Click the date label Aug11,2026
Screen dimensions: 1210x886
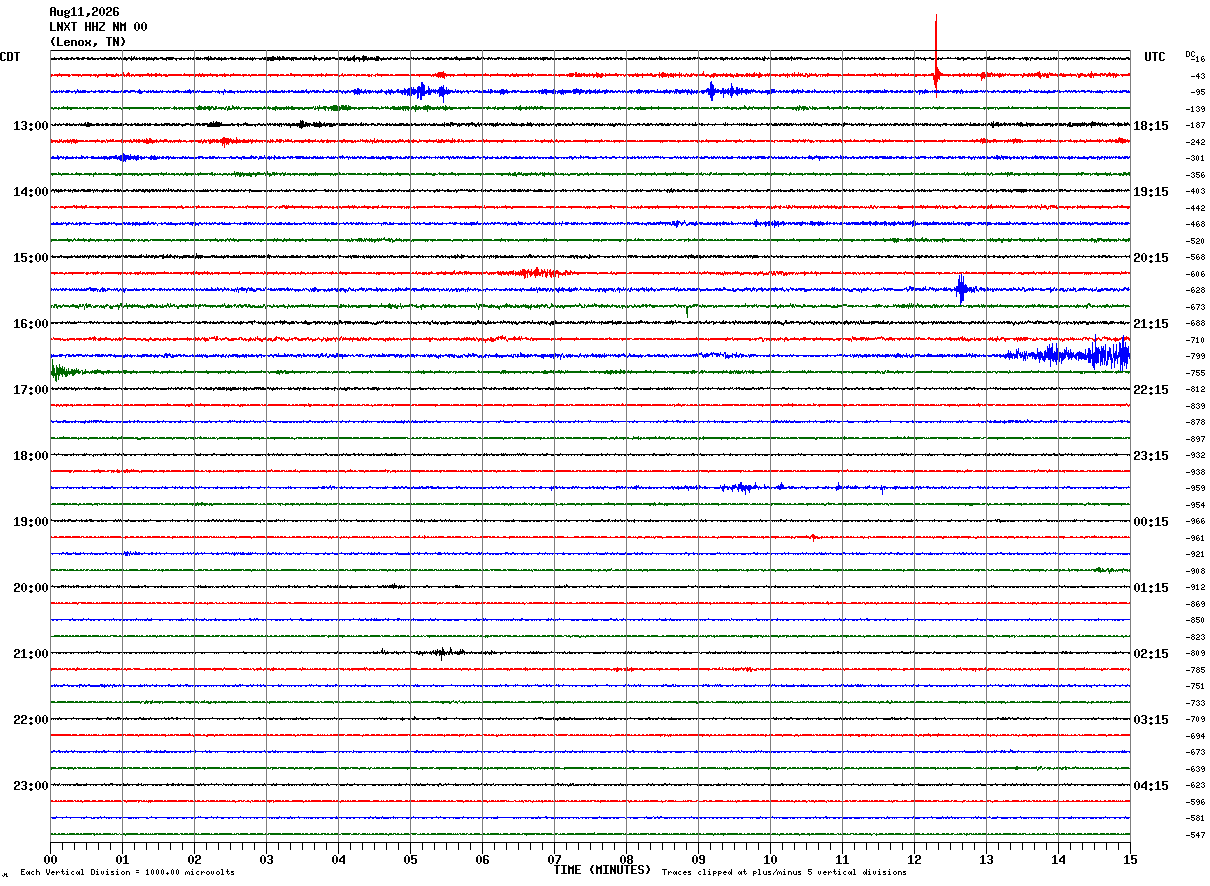tap(84, 12)
